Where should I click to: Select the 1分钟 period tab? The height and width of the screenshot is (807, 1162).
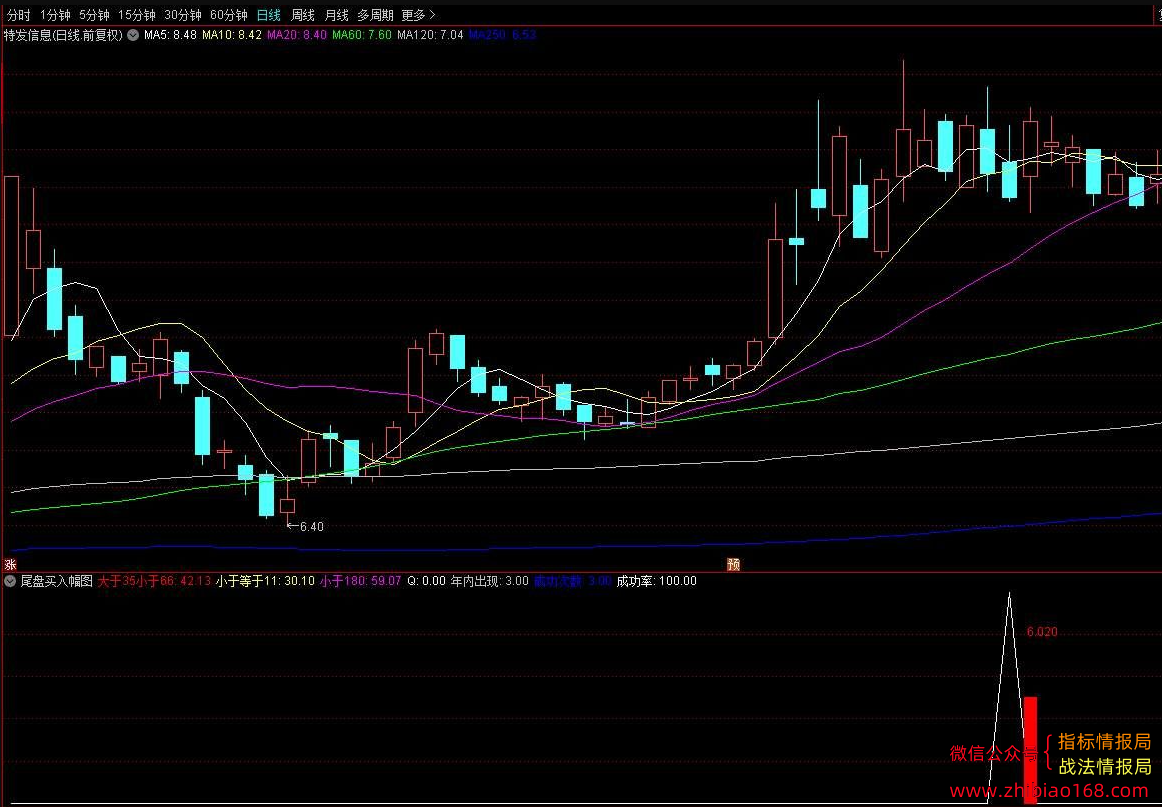[x=56, y=15]
